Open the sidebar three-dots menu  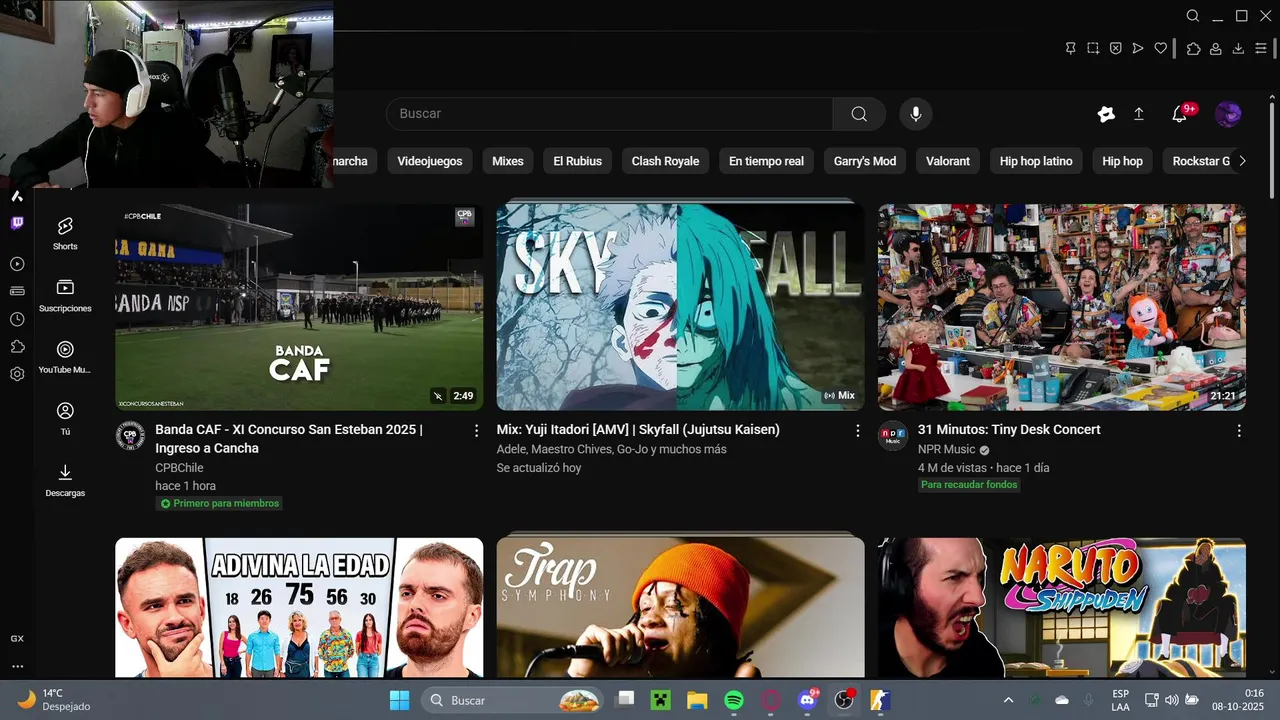coord(17,666)
